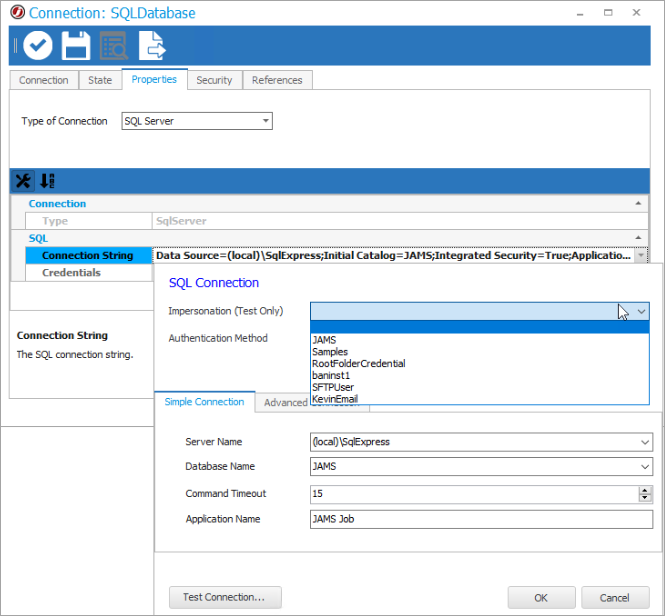Minimize the Connection window
The width and height of the screenshot is (665, 616).
point(580,13)
